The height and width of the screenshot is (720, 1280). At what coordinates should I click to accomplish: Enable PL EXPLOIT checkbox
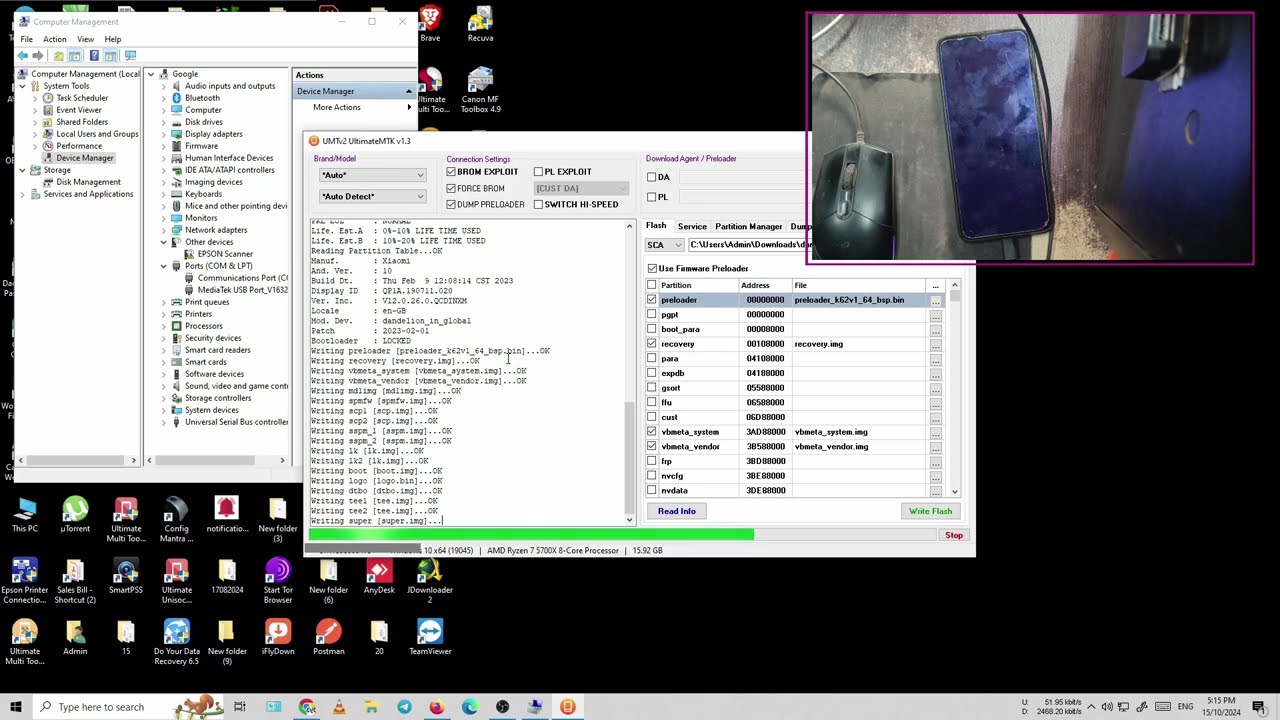click(538, 172)
